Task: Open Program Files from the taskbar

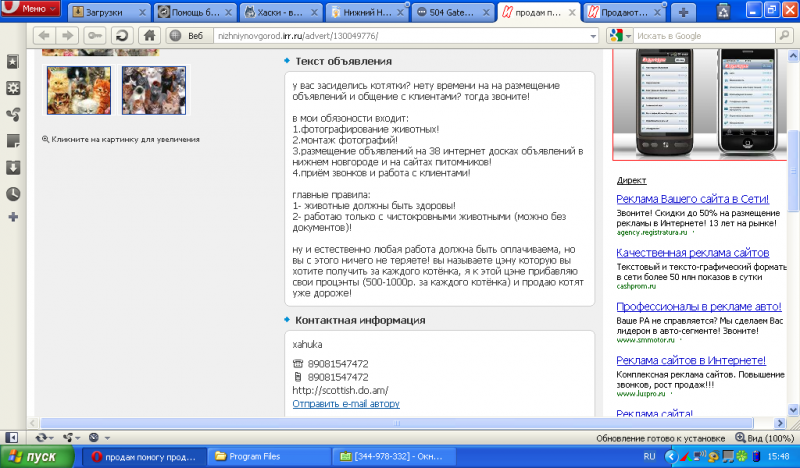Action: pos(258,456)
